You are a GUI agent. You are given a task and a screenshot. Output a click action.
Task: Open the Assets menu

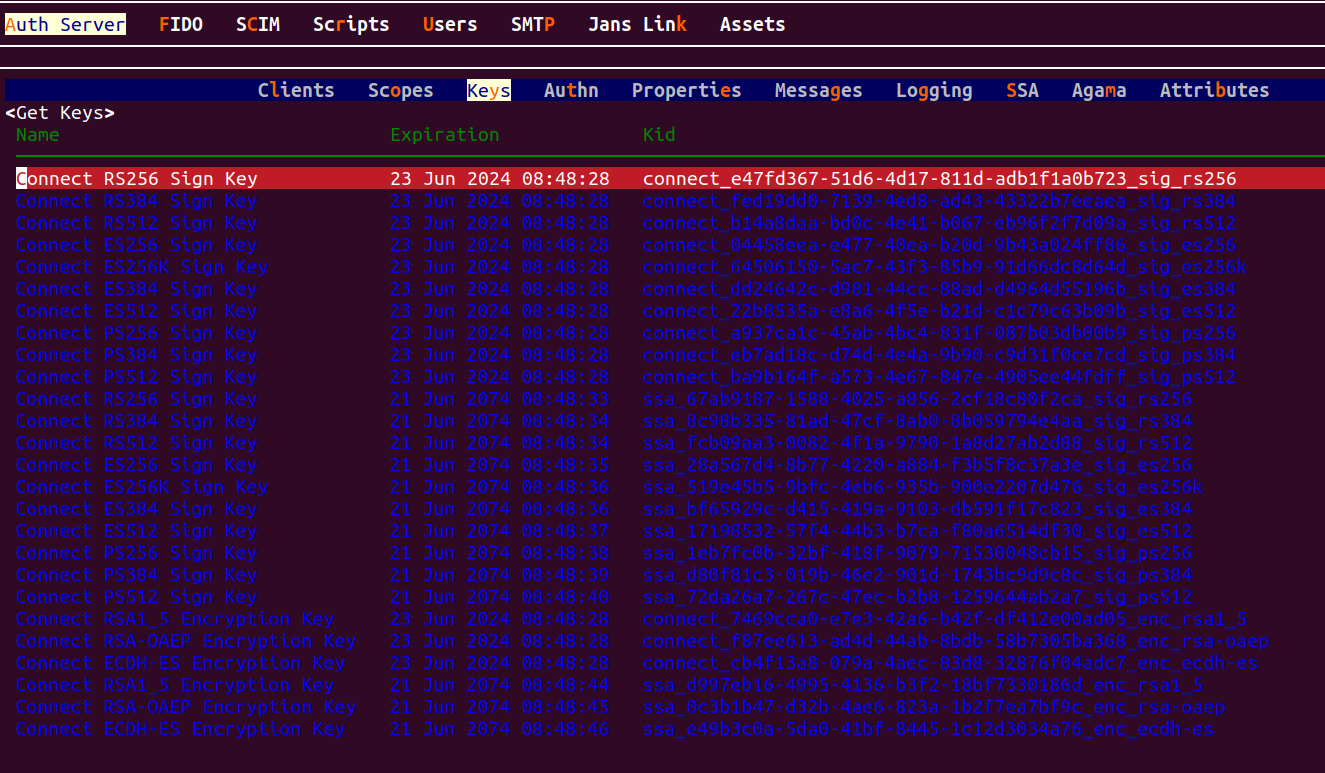click(x=752, y=25)
